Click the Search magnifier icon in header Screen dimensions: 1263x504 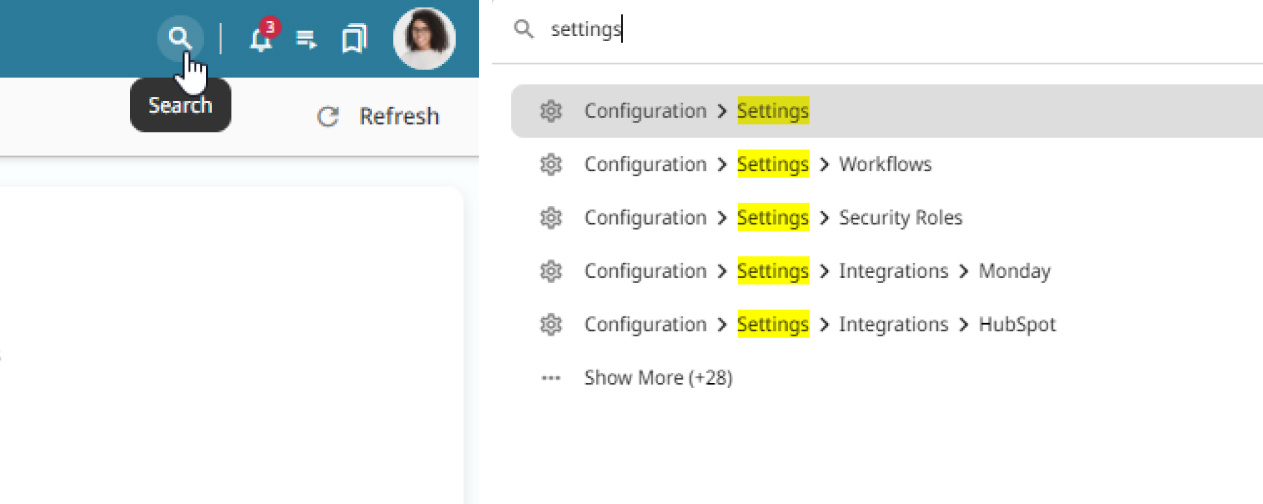pos(180,39)
